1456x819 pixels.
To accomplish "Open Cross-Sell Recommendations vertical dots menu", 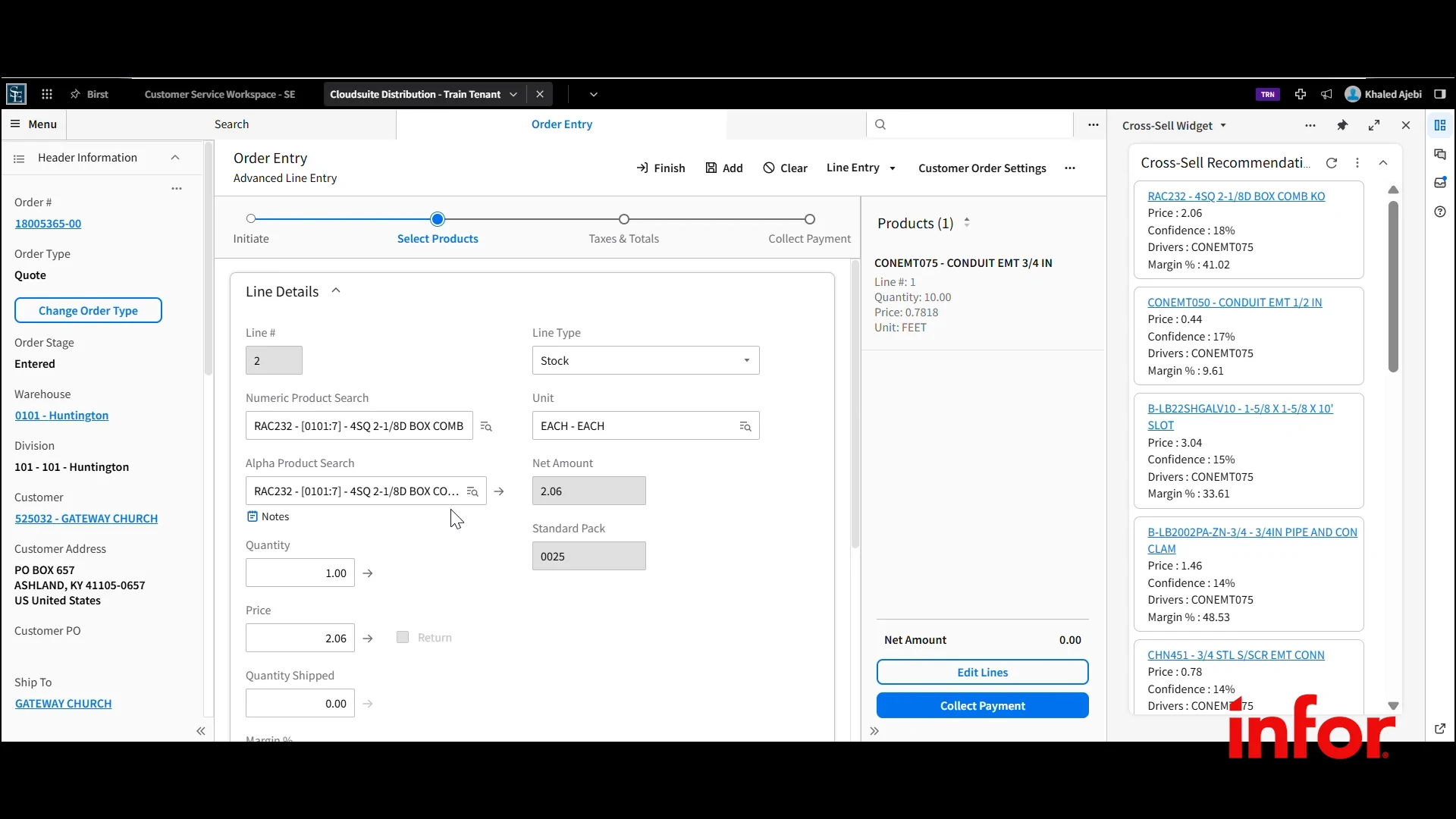I will (1357, 162).
